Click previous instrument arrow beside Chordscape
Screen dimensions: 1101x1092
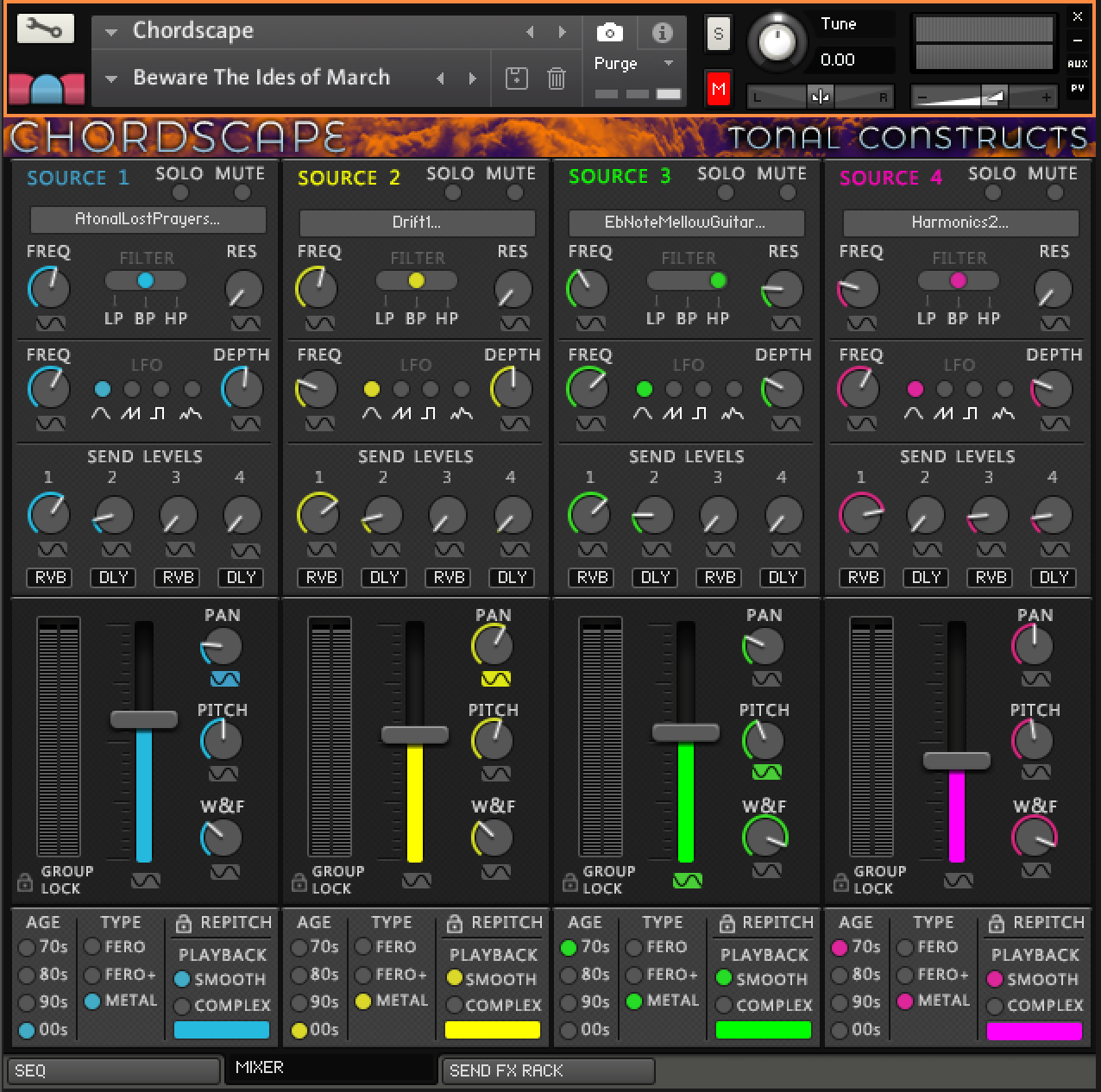(530, 32)
